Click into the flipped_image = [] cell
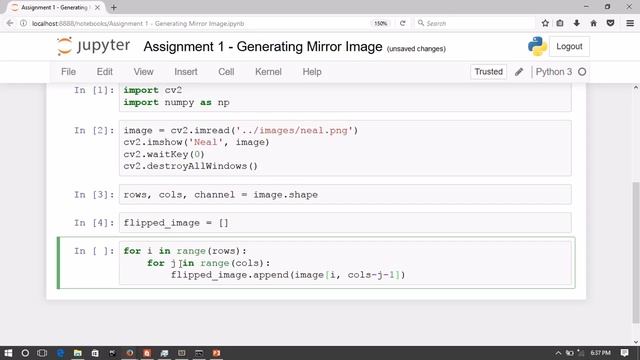Viewport: 640px width, 360px height. pos(345,223)
